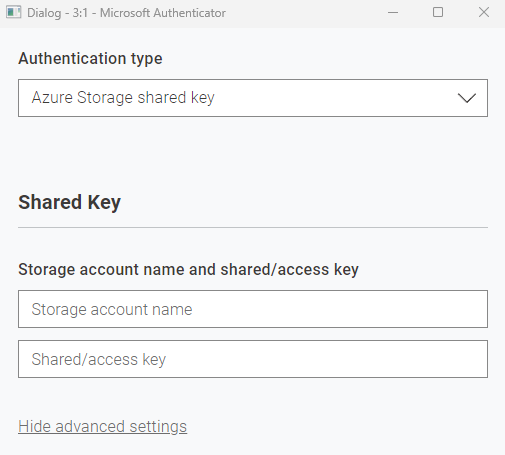This screenshot has width=505, height=455.
Task: Click 'Storage account name and shared/access key' label
Action: click(188, 269)
